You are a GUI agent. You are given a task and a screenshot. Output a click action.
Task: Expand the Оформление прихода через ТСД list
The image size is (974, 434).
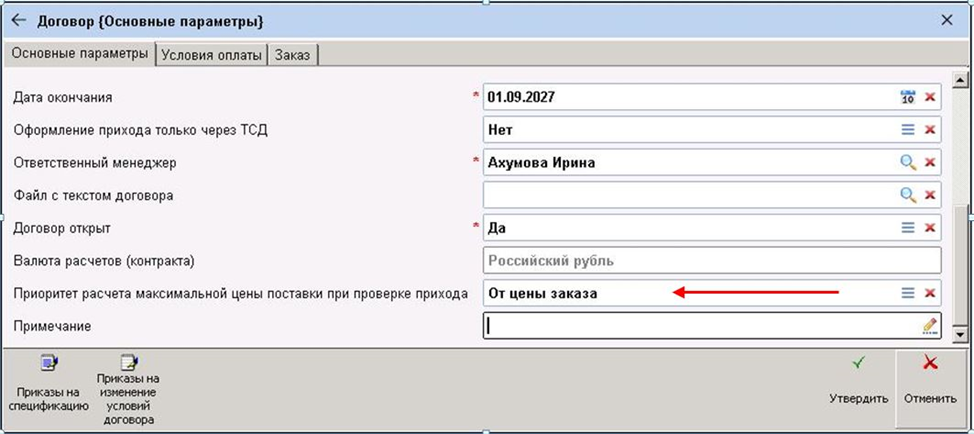tap(908, 130)
